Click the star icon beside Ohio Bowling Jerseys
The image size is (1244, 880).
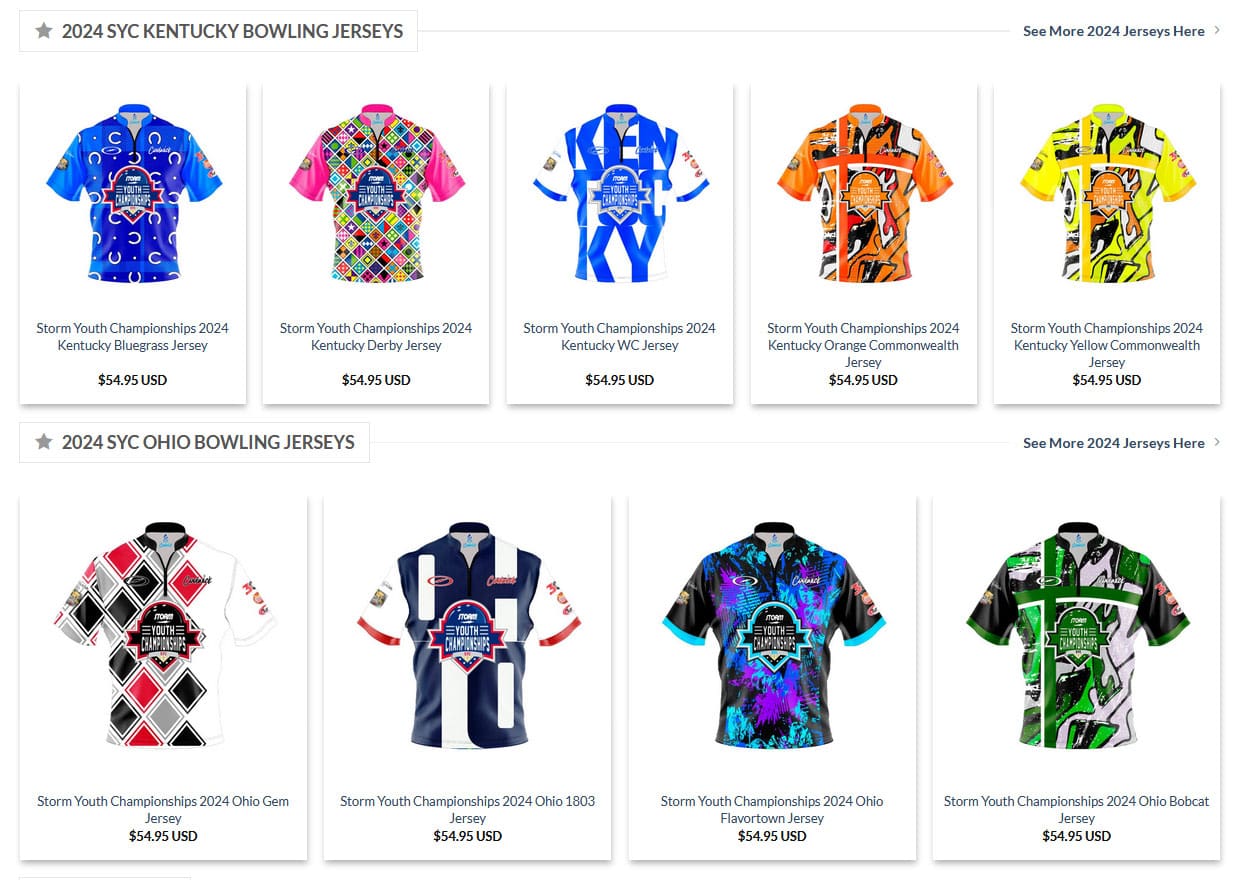click(43, 442)
